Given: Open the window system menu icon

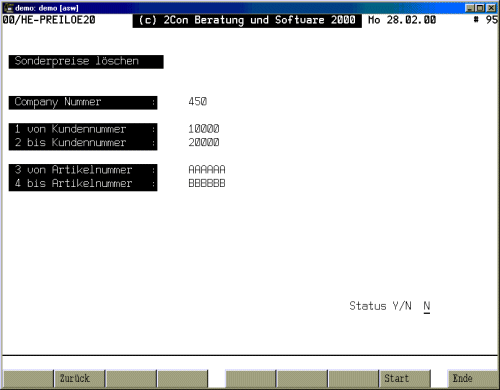Looking at the screenshot, I should click(x=9, y=8).
